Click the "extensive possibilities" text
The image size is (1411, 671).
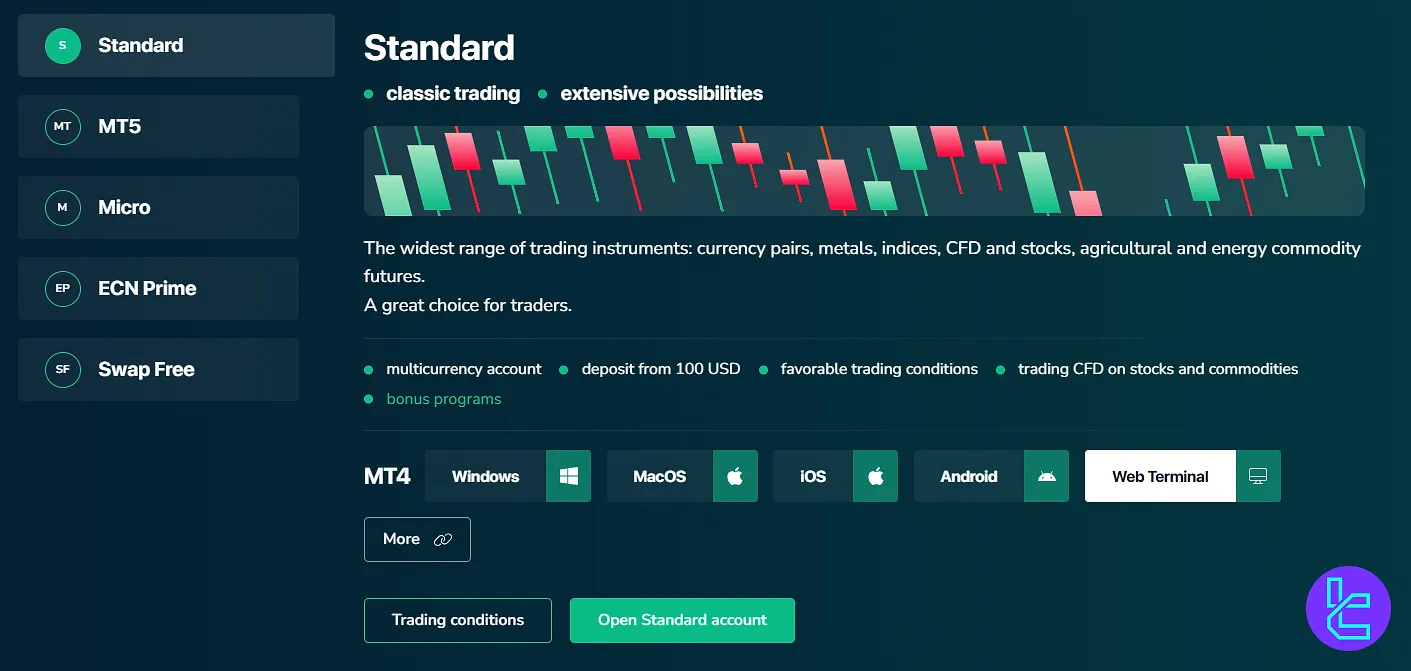click(661, 94)
